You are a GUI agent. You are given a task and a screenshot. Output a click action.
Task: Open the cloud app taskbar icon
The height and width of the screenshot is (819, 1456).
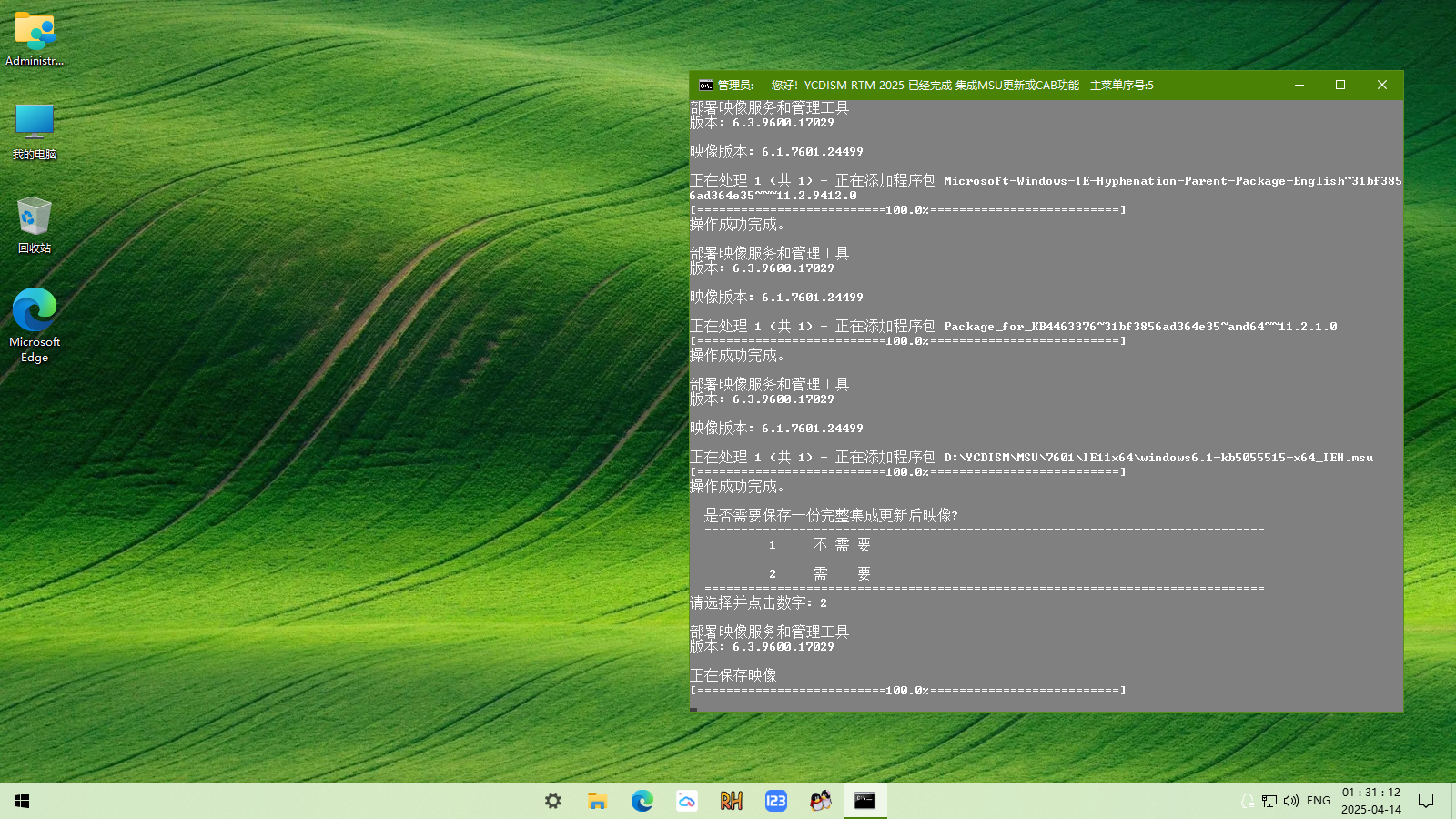tap(687, 801)
